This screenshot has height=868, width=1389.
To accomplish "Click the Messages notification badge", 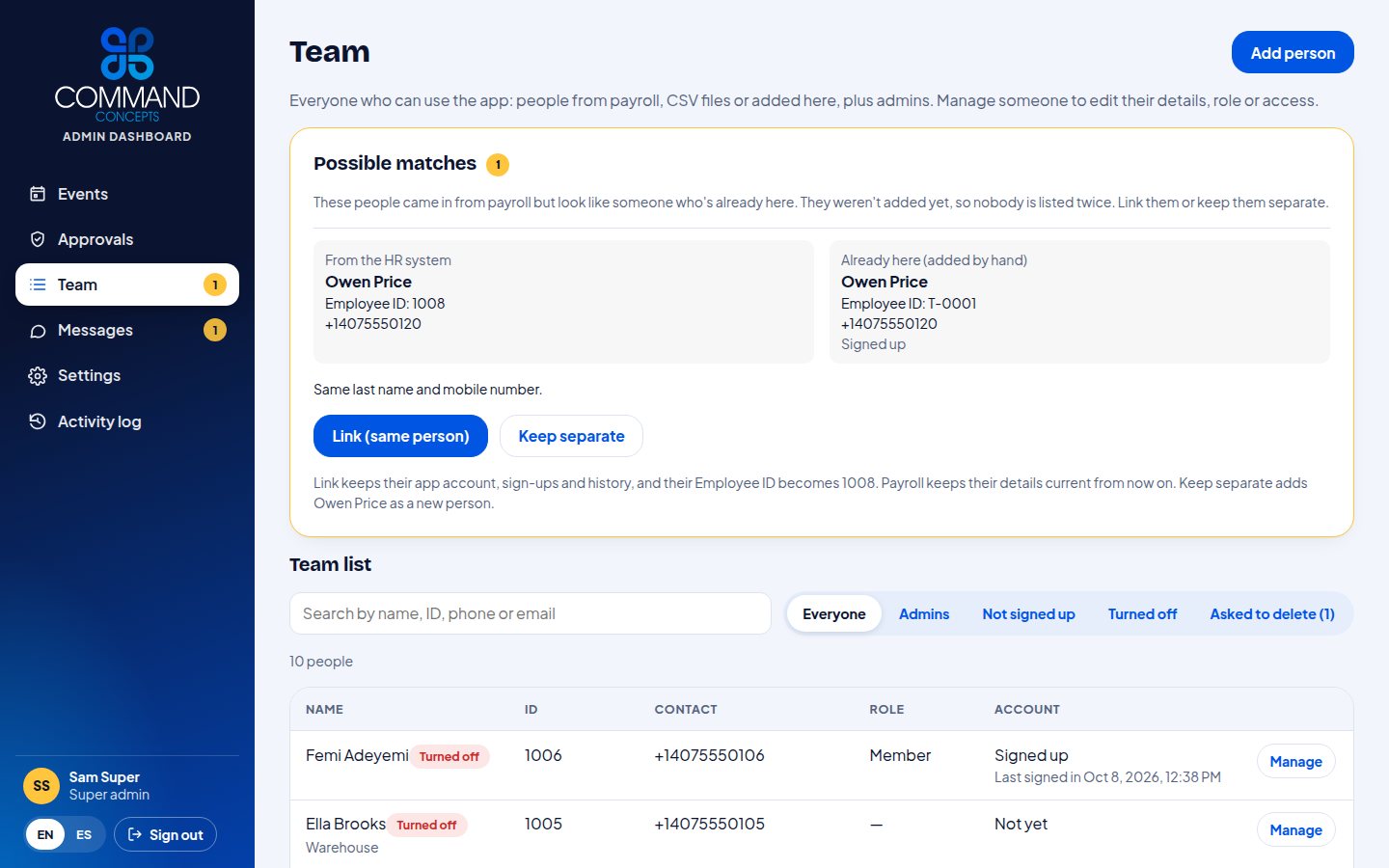I will pyautogui.click(x=215, y=330).
